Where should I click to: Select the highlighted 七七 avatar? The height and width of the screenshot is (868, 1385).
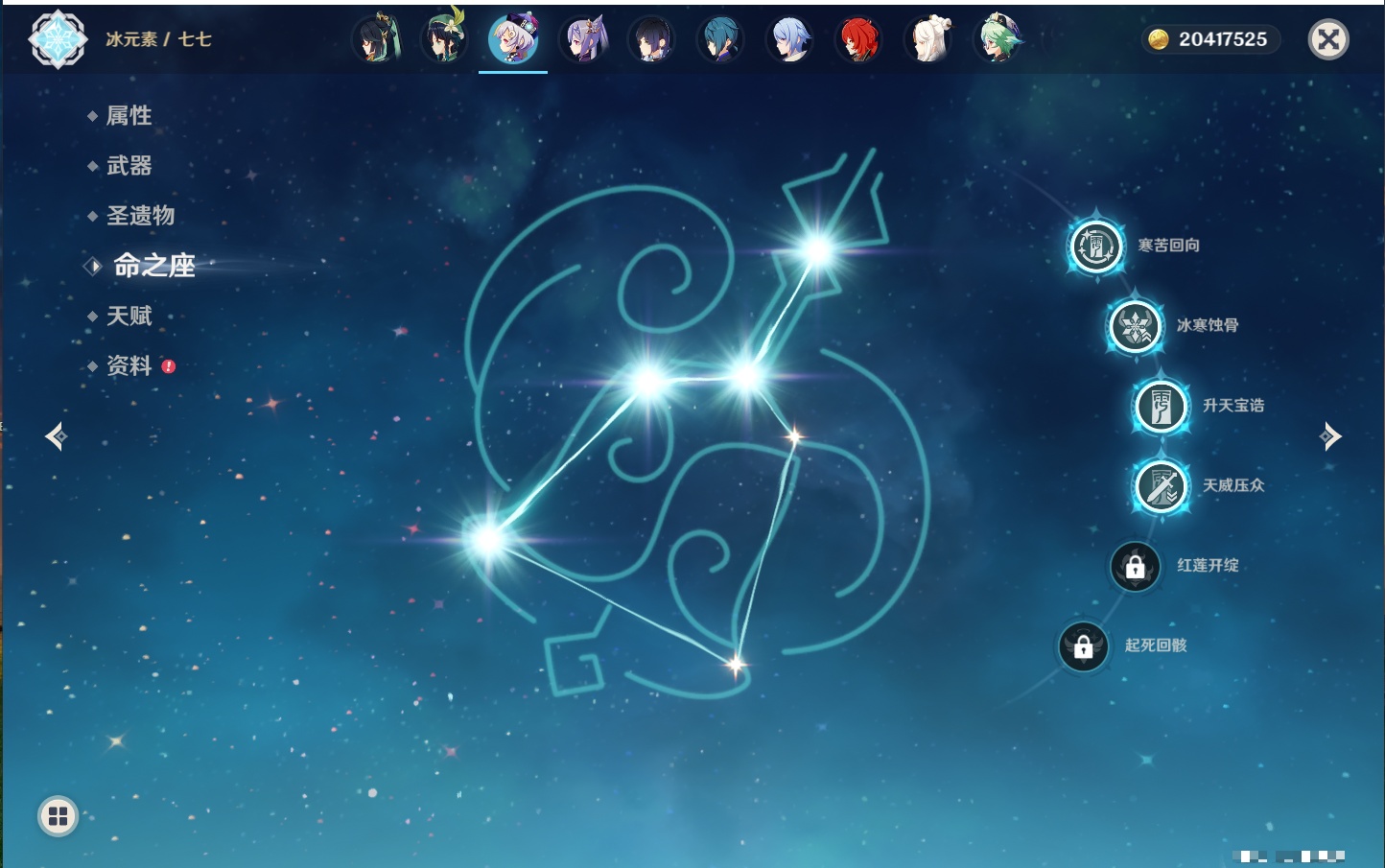[513, 39]
